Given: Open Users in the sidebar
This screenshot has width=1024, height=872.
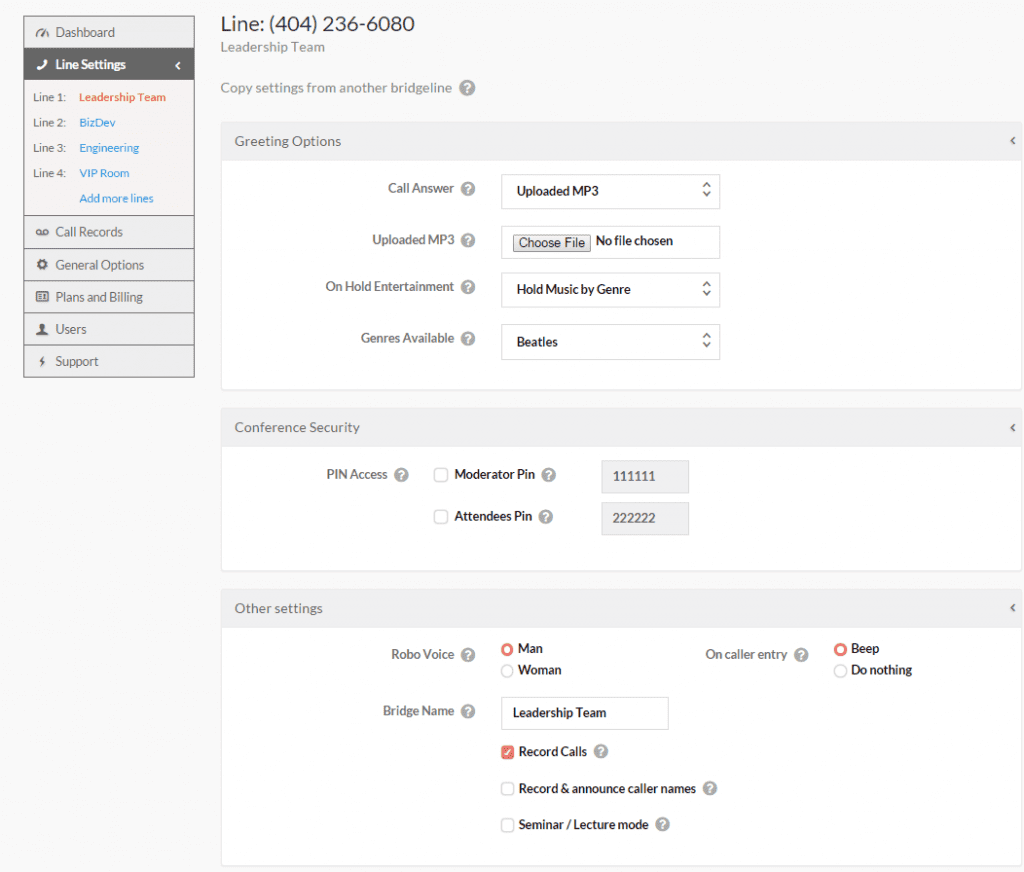Looking at the screenshot, I should pos(109,329).
